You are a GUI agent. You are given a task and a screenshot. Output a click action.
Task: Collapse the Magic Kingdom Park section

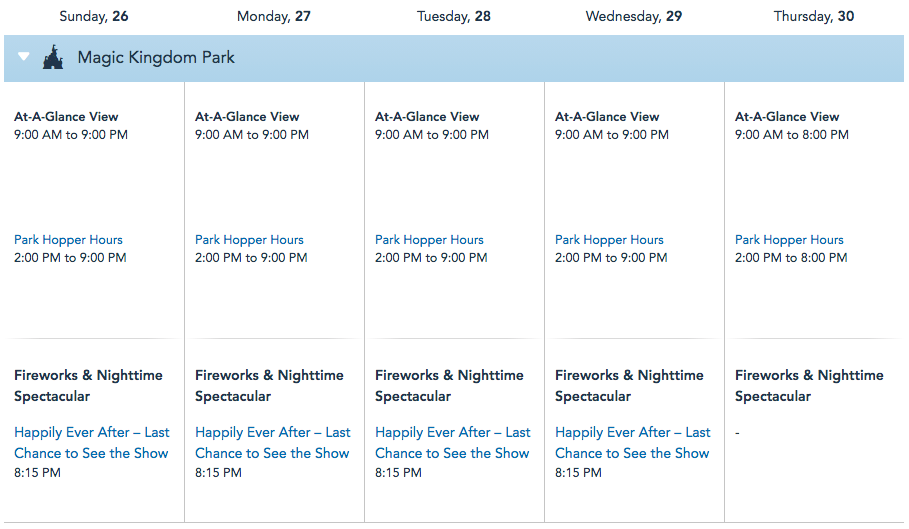click(24, 58)
